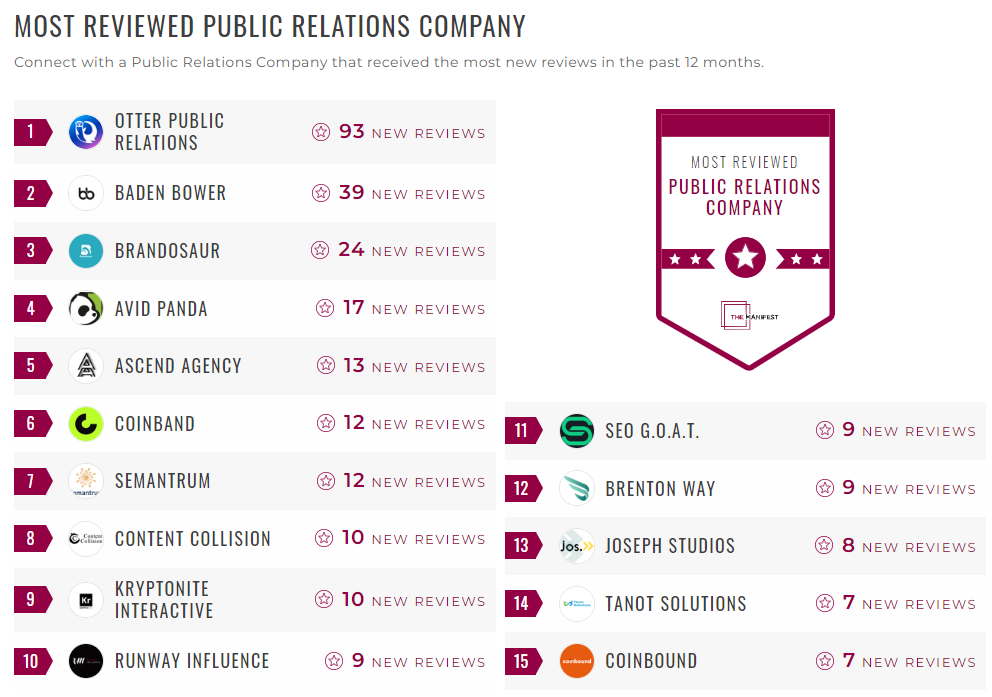Viewport: 992px width, 697px height.
Task: Select the Joseph Studios logo
Action: coord(576,546)
